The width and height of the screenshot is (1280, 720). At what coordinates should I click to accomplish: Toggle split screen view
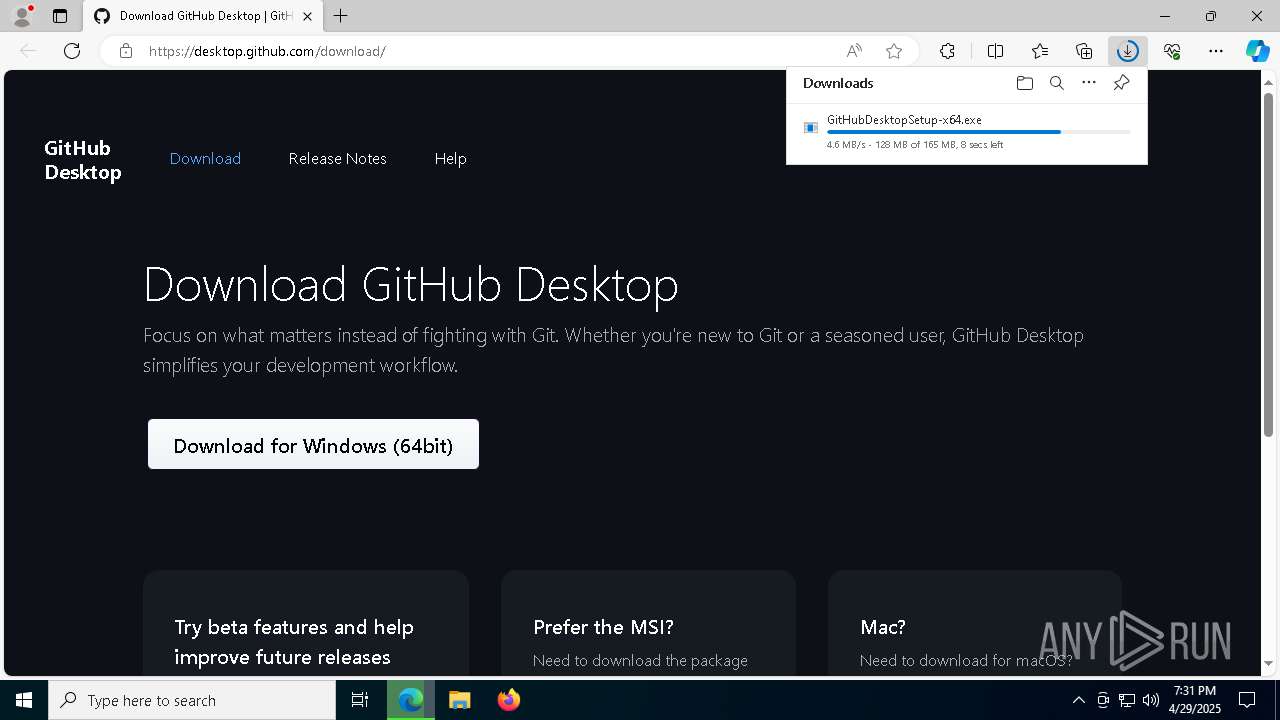(995, 51)
